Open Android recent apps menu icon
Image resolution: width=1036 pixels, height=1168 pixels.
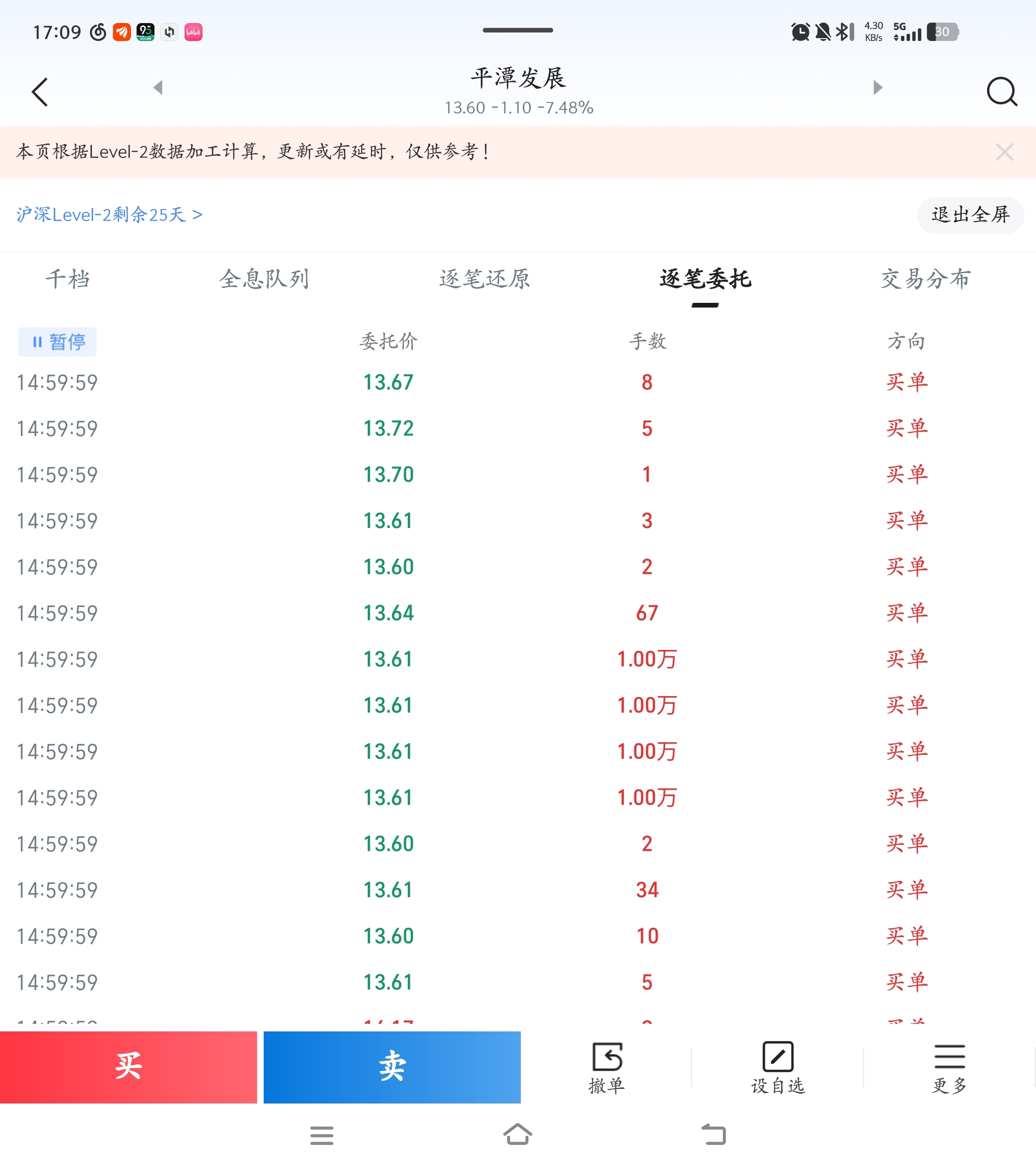point(322,1135)
